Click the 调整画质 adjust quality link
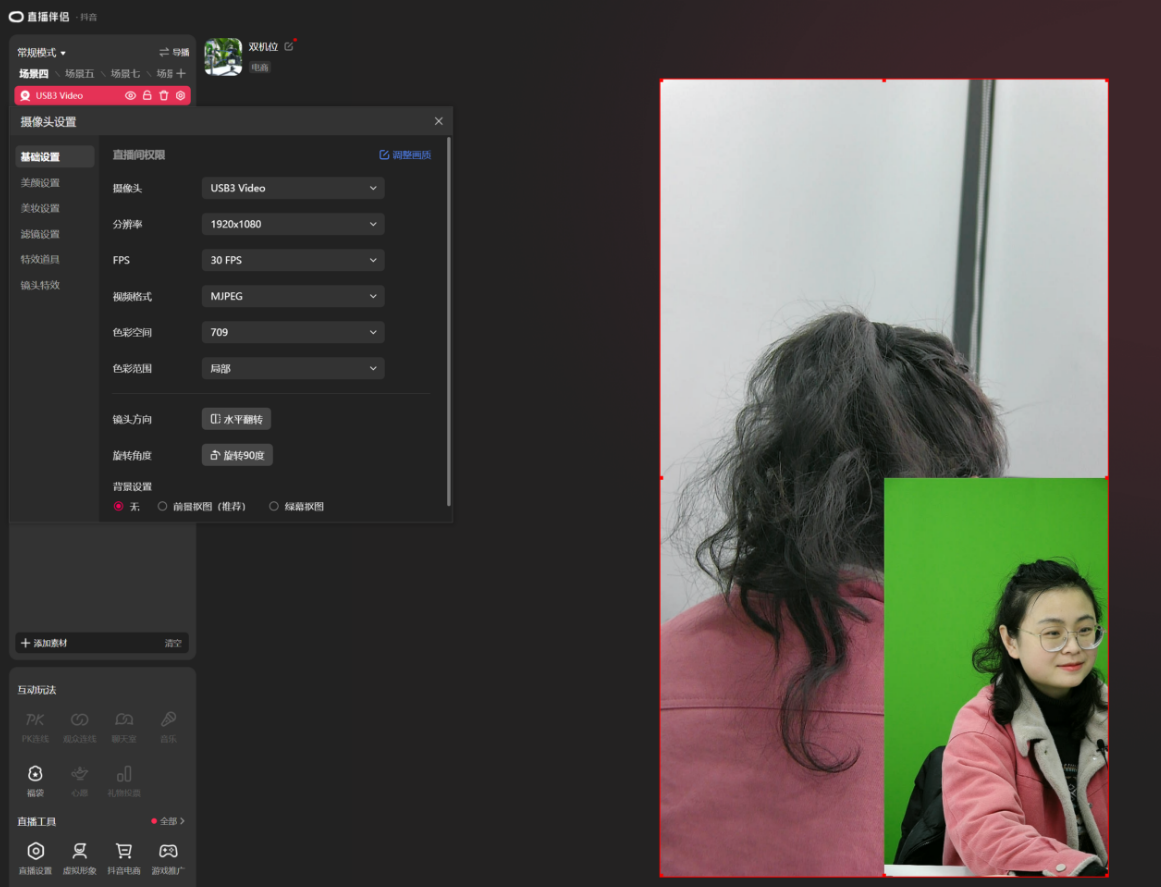Viewport: 1161px width, 887px height. (405, 155)
